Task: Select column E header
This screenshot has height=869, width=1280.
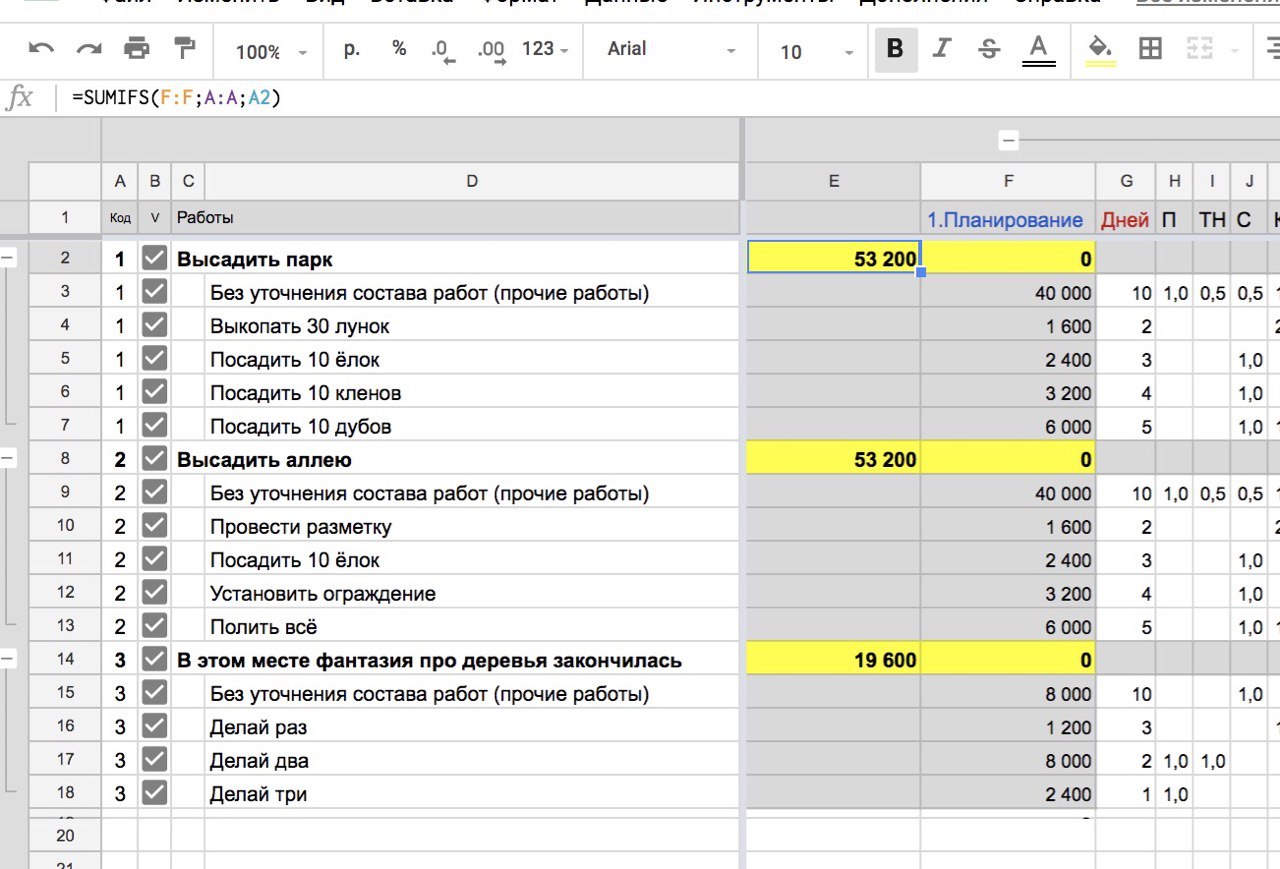Action: 833,181
